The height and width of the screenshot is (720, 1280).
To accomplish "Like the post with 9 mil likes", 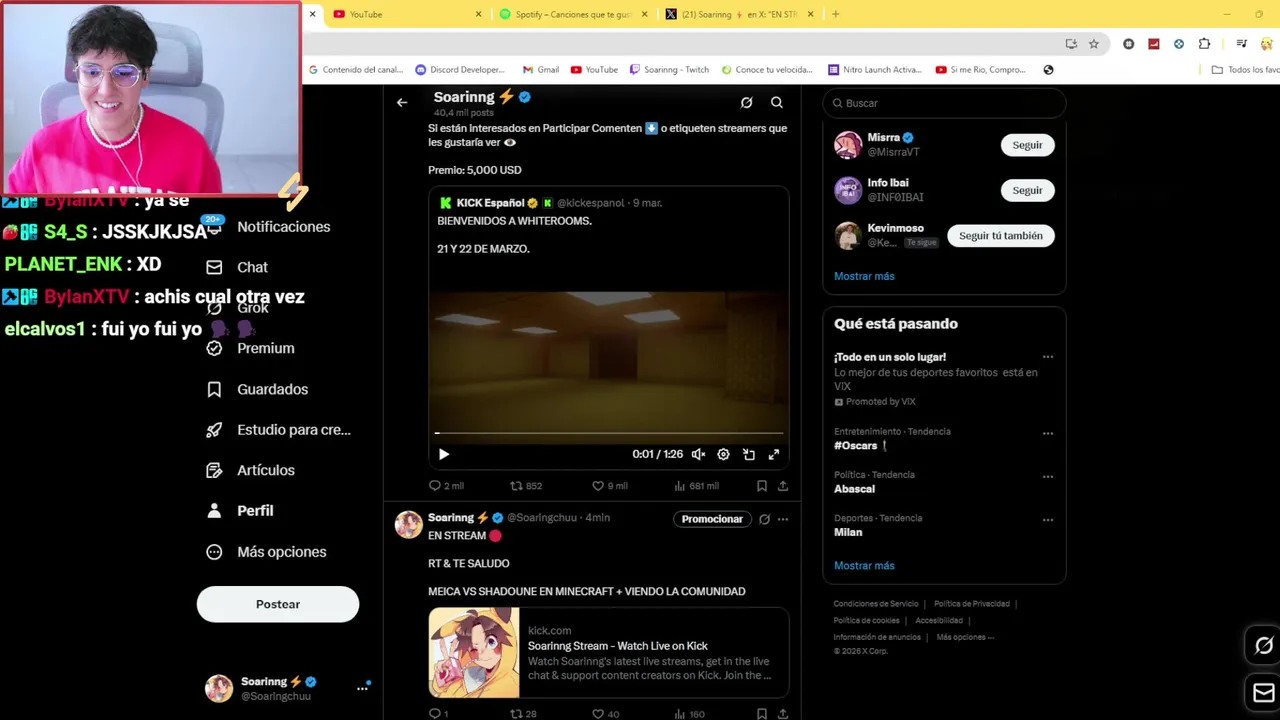I will 610,486.
